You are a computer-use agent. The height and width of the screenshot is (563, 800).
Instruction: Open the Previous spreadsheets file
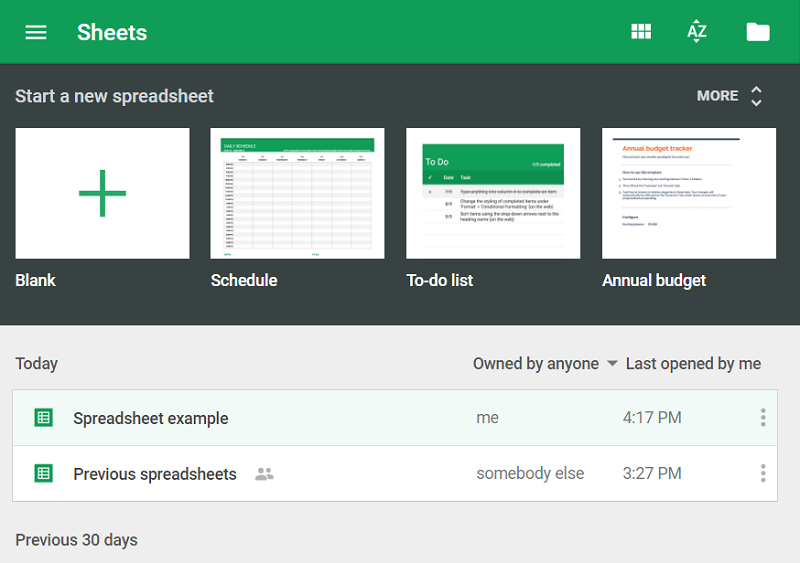395,473
